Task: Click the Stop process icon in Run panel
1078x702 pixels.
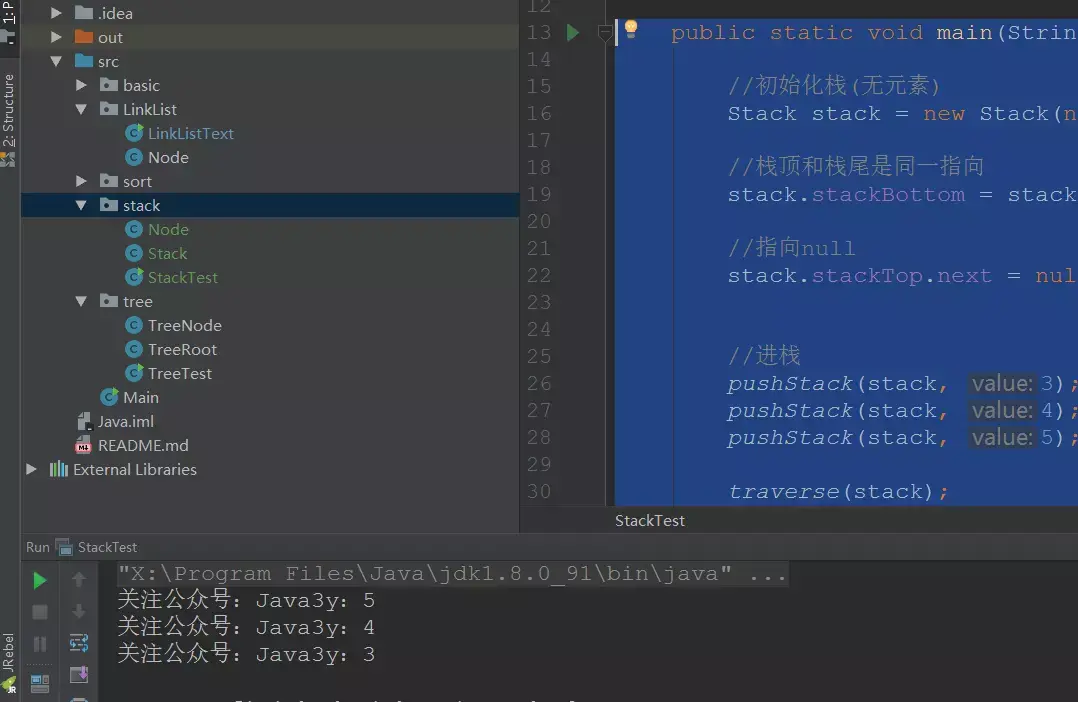Action: (39, 612)
